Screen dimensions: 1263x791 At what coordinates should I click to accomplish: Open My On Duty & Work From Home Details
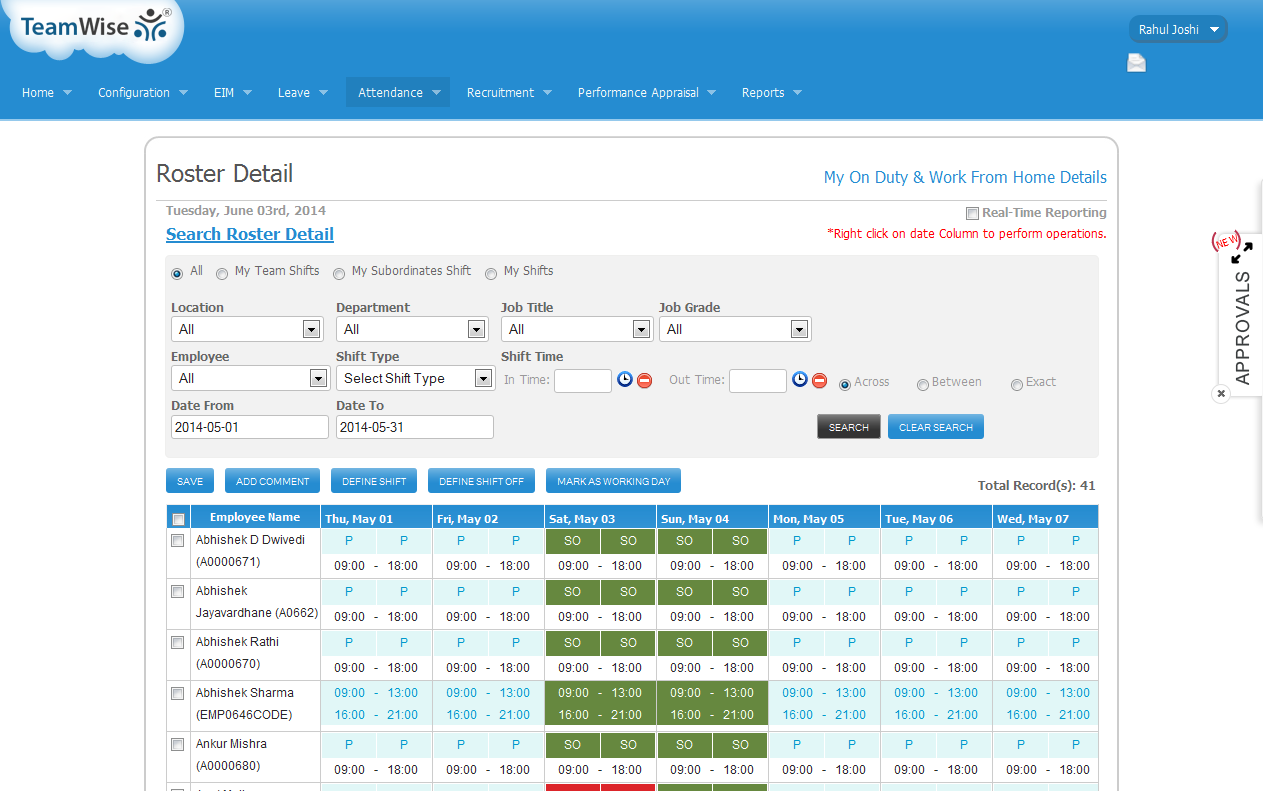964,177
